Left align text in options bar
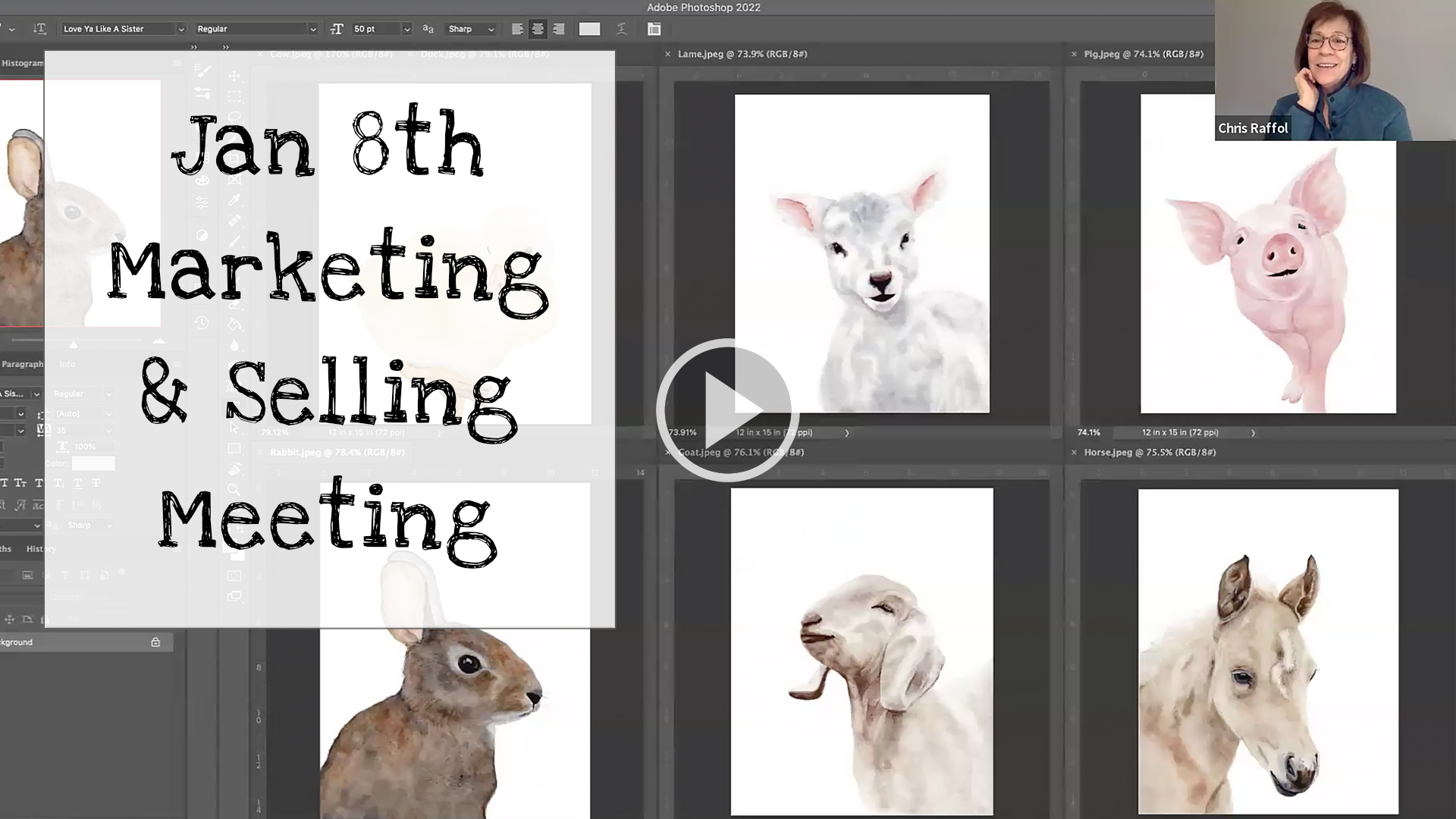 pos(517,29)
